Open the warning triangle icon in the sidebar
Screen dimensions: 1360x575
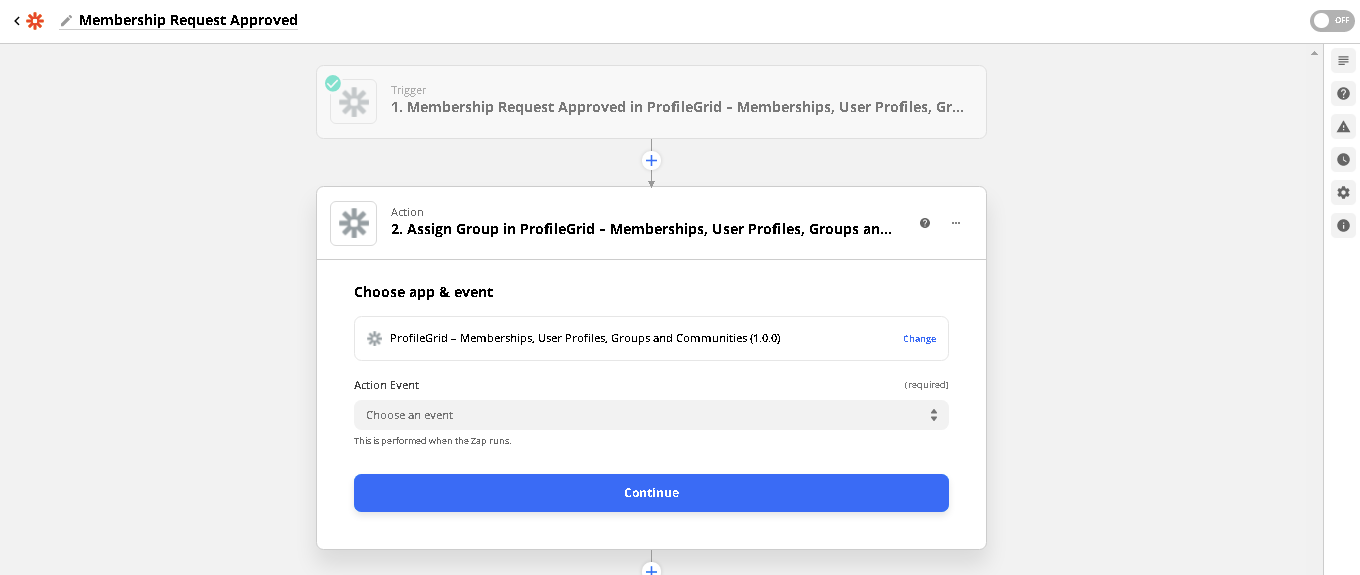coord(1343,127)
